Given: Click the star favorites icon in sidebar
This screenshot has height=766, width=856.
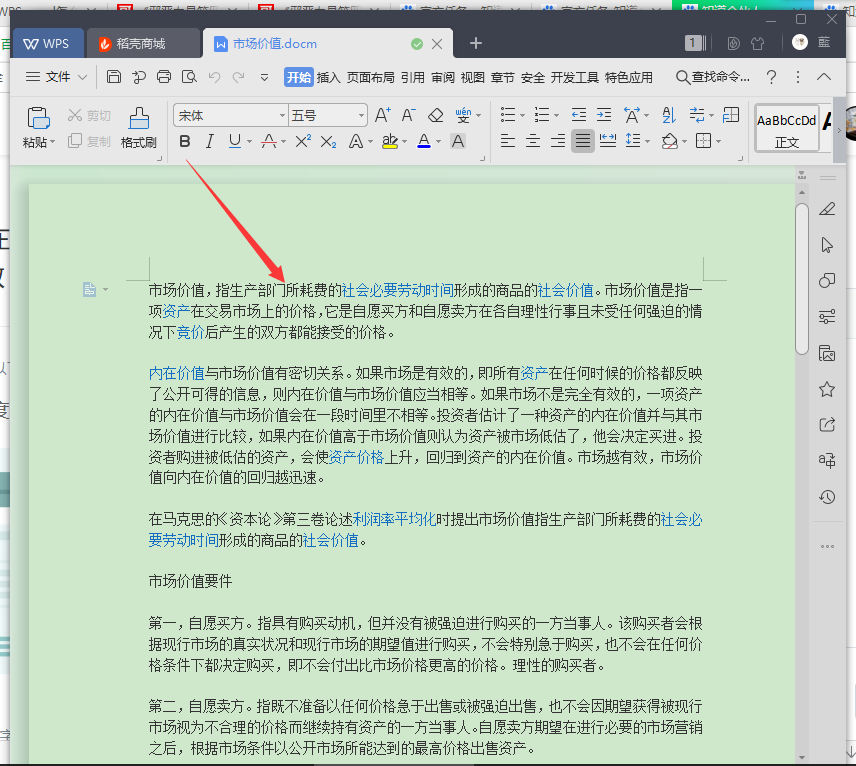Looking at the screenshot, I should 827,389.
